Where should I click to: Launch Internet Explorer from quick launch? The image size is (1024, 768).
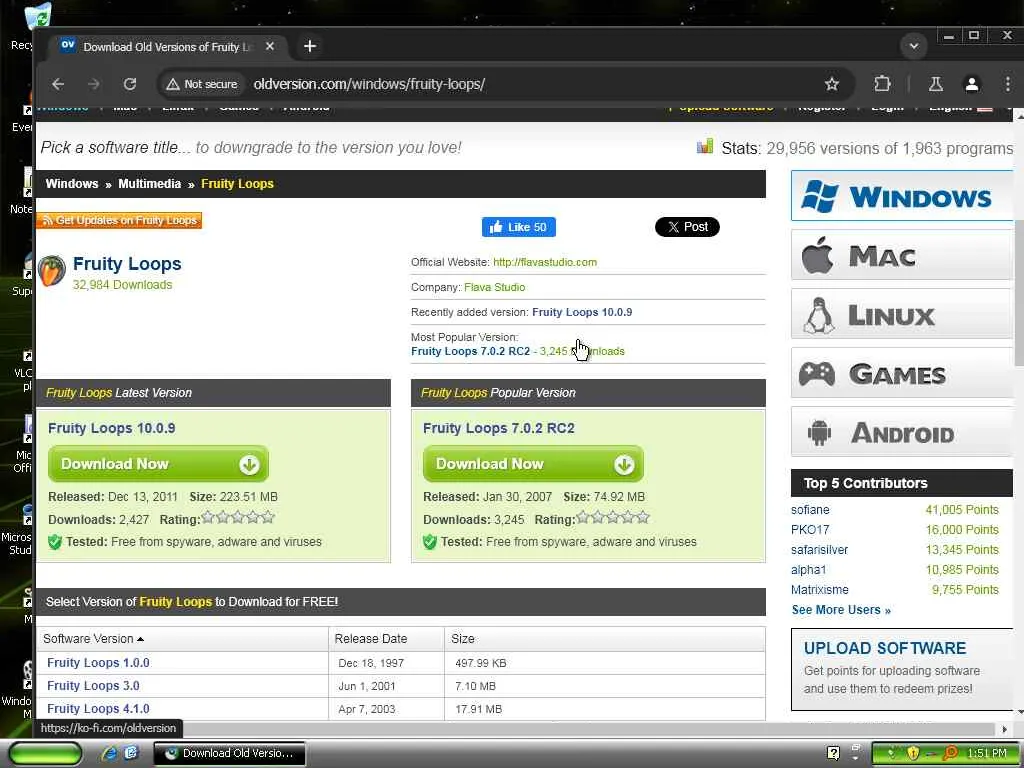point(109,753)
